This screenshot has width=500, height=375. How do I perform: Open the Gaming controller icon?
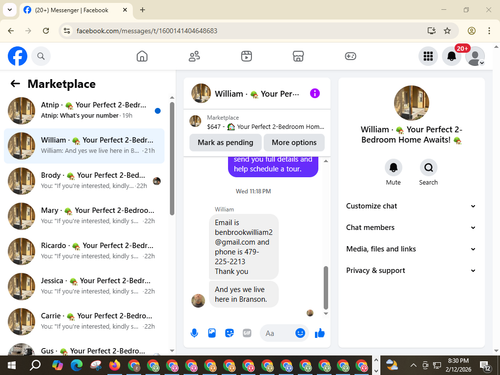click(x=350, y=56)
